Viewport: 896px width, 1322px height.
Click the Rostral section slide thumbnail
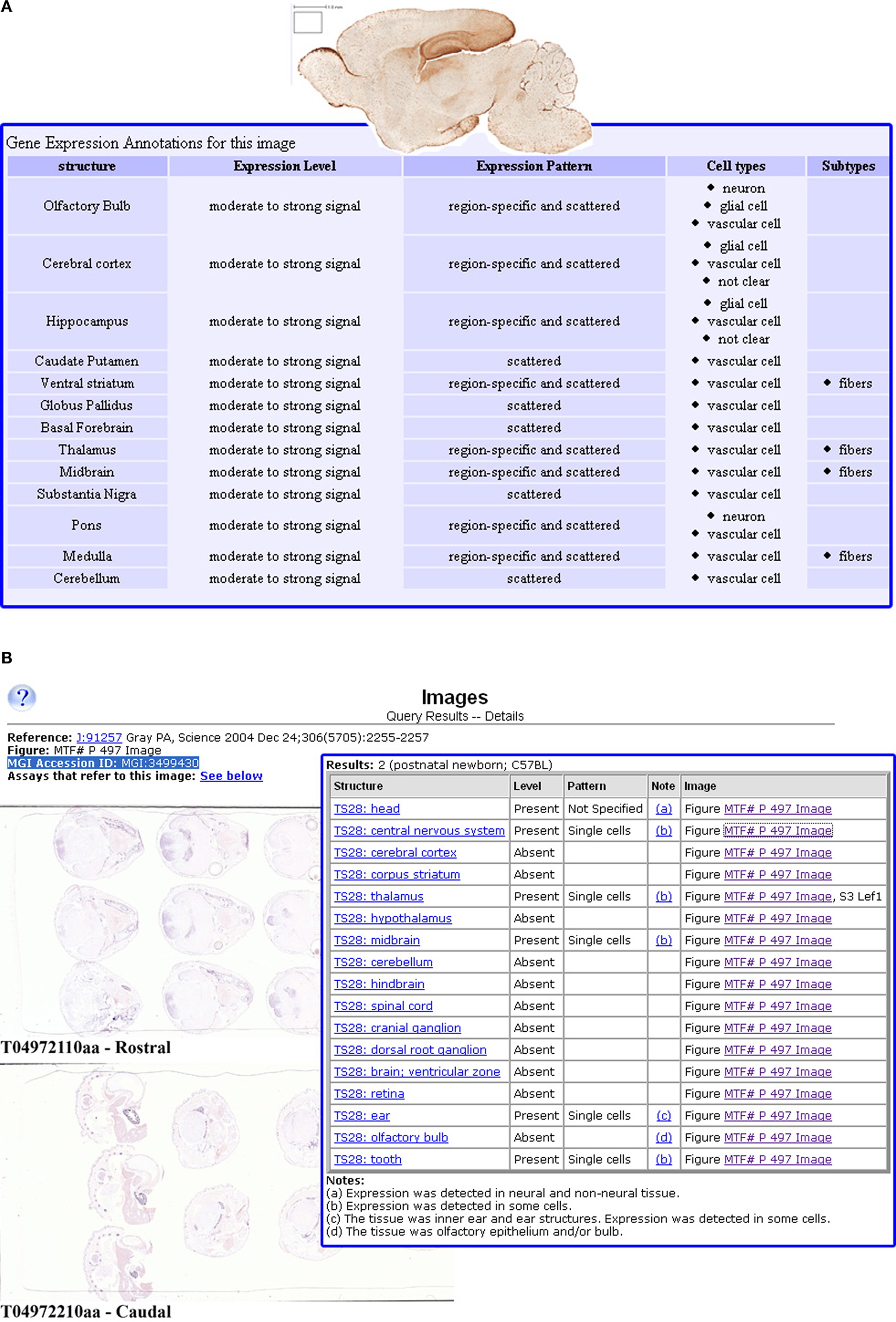click(161, 920)
